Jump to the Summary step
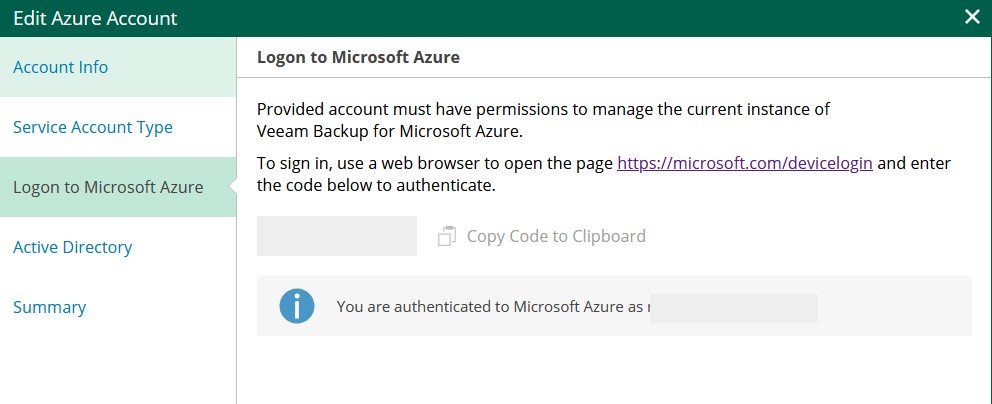This screenshot has height=404, width=992. [x=118, y=307]
